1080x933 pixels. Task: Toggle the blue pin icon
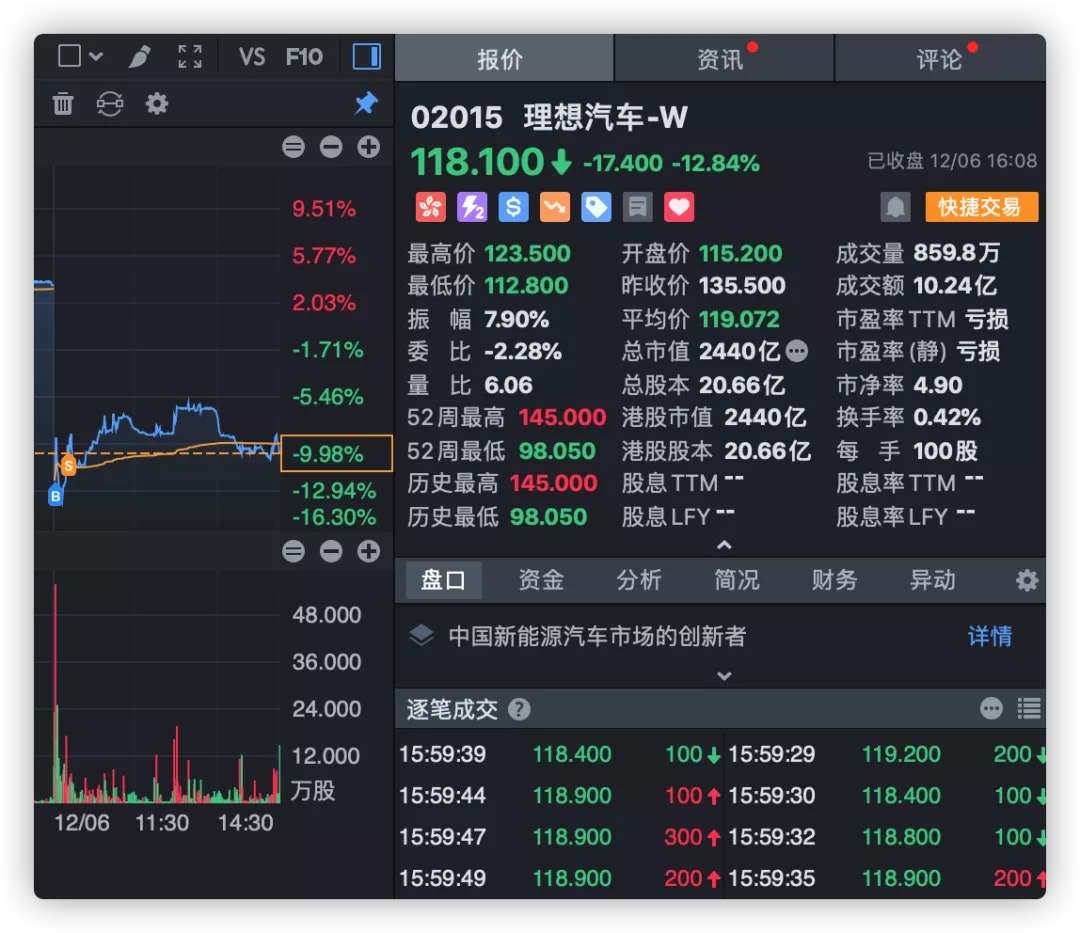coord(366,103)
